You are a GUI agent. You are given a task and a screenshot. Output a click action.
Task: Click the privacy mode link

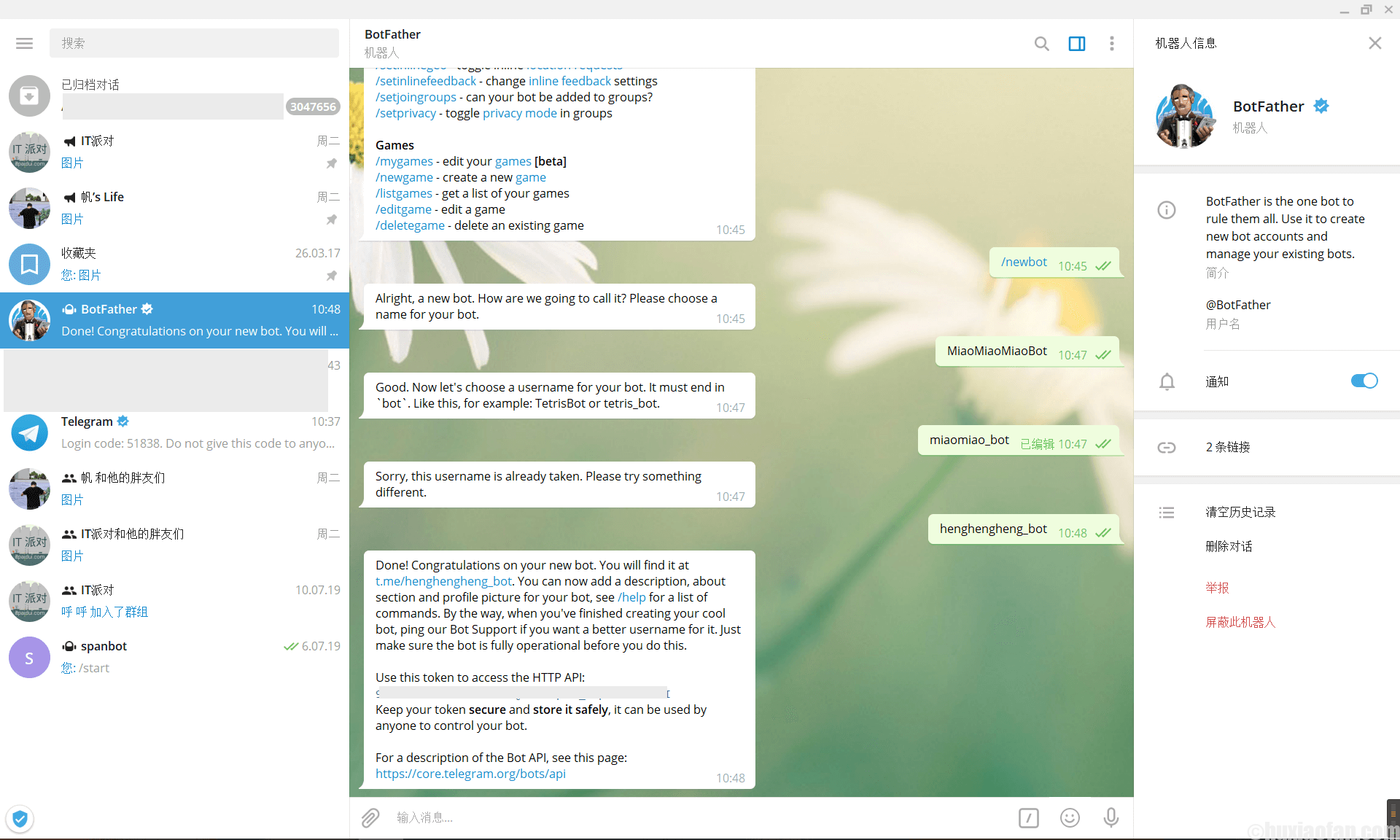(x=519, y=113)
